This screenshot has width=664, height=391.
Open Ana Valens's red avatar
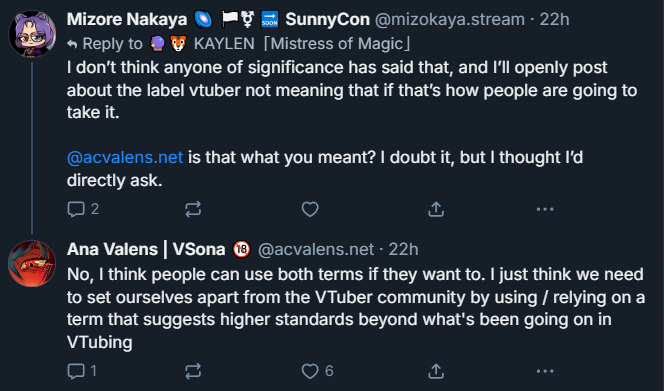click(x=32, y=263)
